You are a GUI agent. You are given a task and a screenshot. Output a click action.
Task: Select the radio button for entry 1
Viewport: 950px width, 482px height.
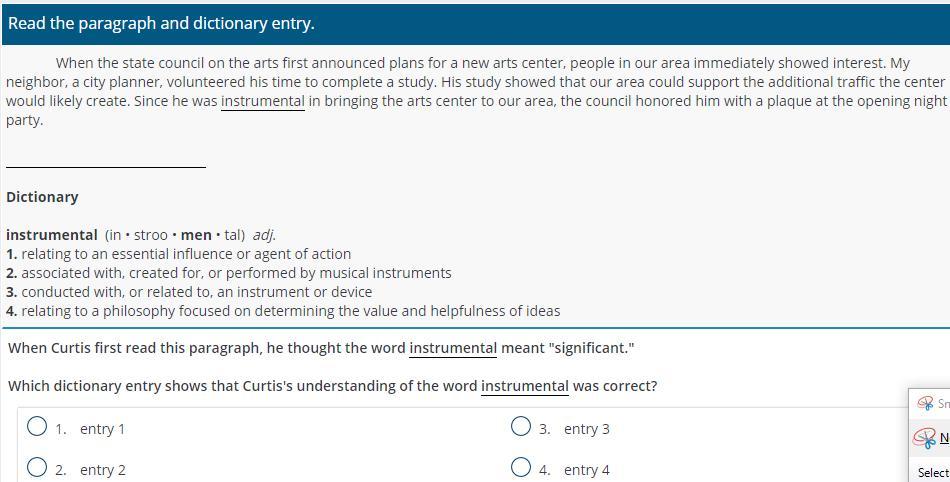(37, 426)
